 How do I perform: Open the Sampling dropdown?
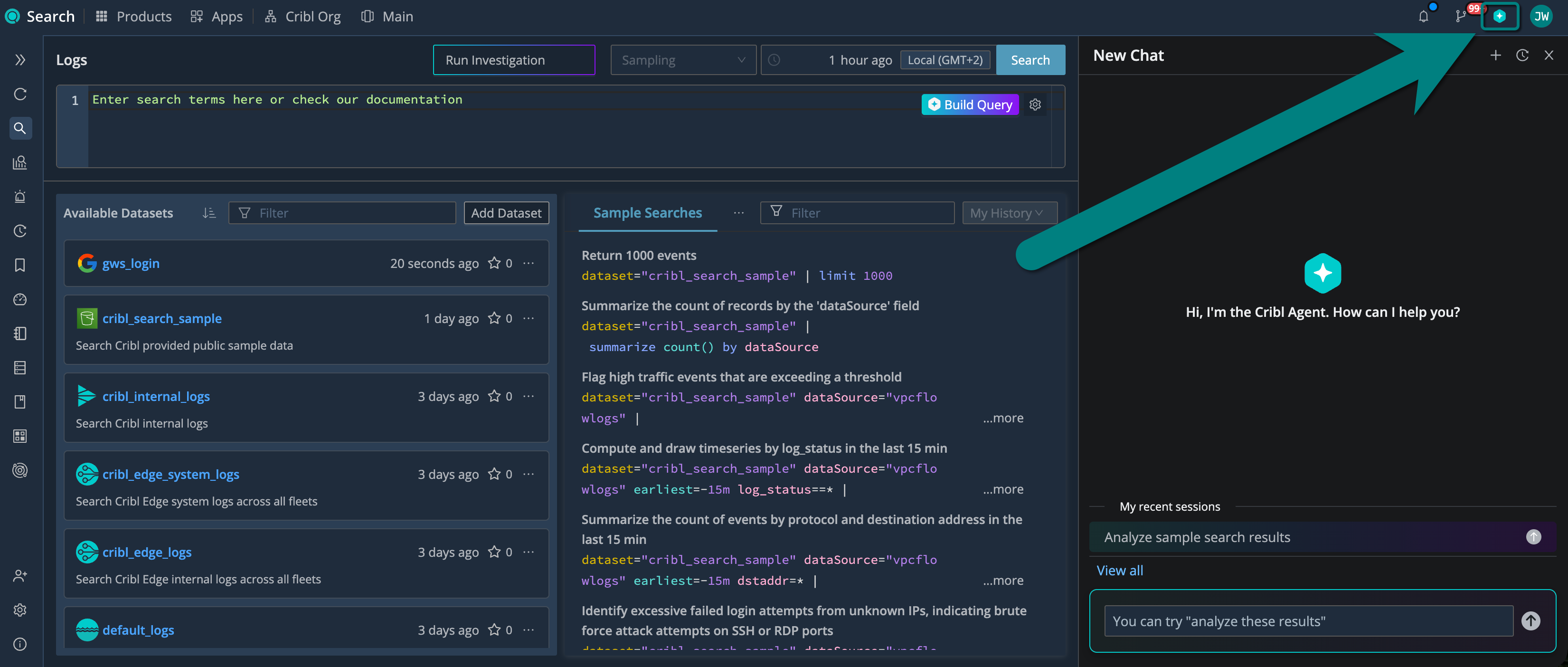[683, 60]
